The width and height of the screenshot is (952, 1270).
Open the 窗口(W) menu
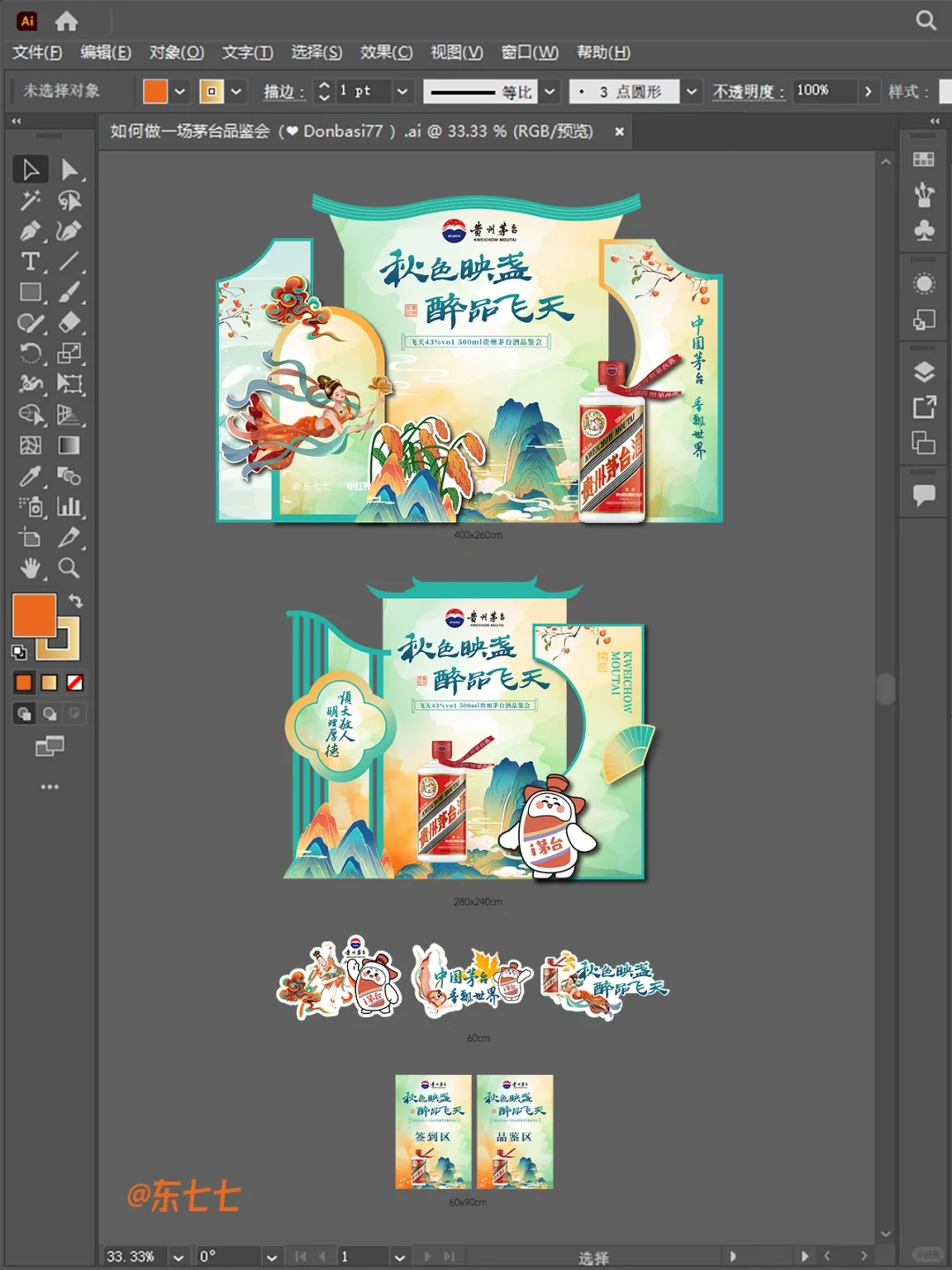click(530, 52)
